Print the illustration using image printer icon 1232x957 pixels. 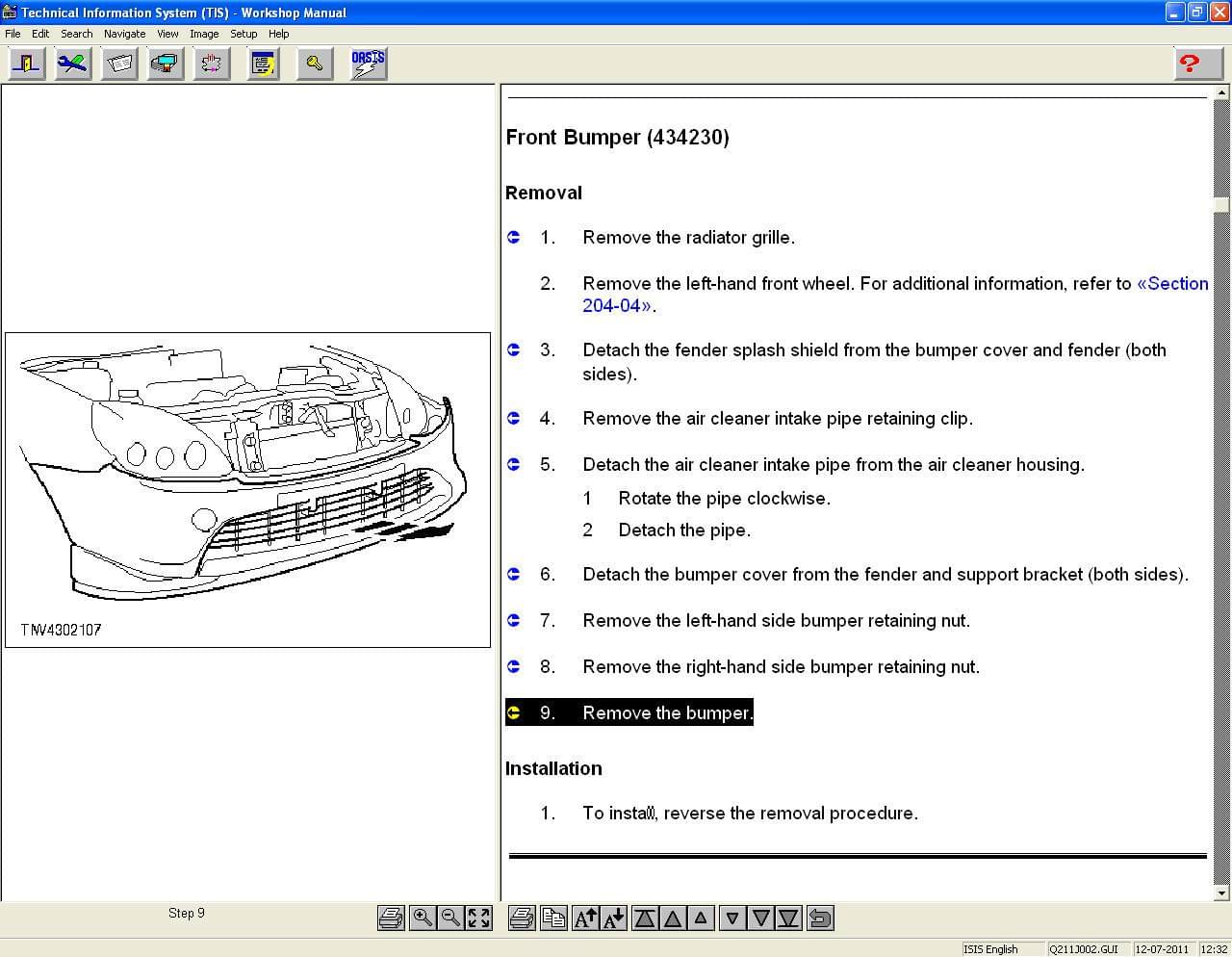click(x=391, y=918)
